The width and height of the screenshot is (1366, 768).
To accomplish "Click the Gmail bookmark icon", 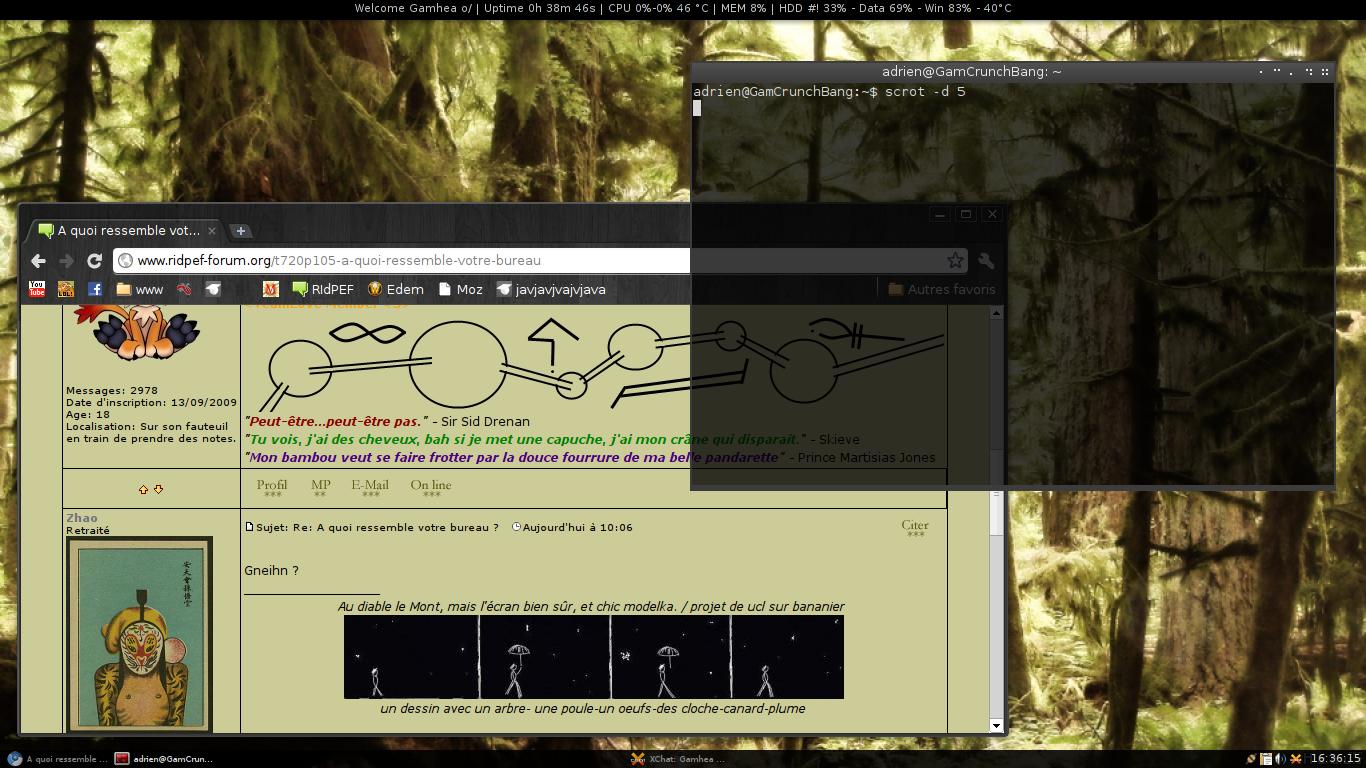I will point(270,289).
